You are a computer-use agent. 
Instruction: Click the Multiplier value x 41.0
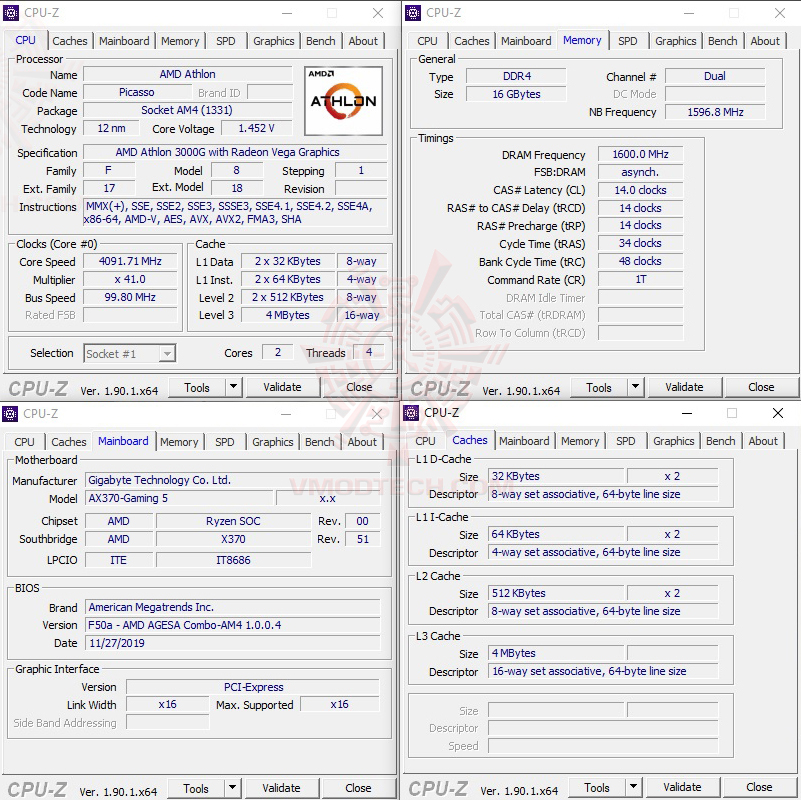pyautogui.click(x=130, y=279)
